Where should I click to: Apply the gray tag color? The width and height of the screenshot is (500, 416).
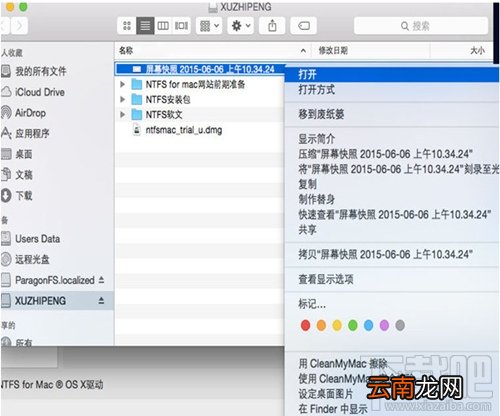pos(400,325)
